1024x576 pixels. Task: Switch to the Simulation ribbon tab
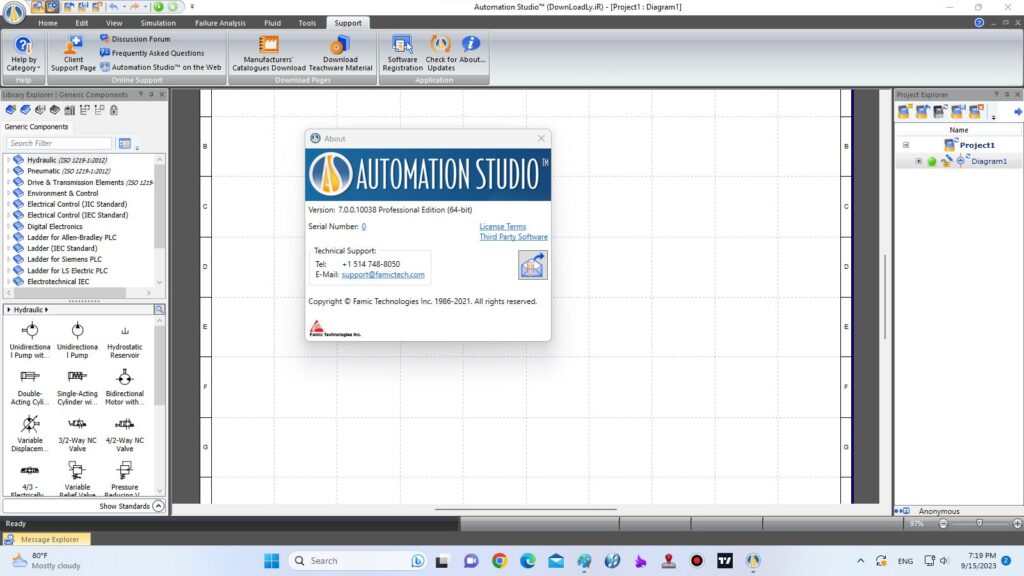point(158,22)
